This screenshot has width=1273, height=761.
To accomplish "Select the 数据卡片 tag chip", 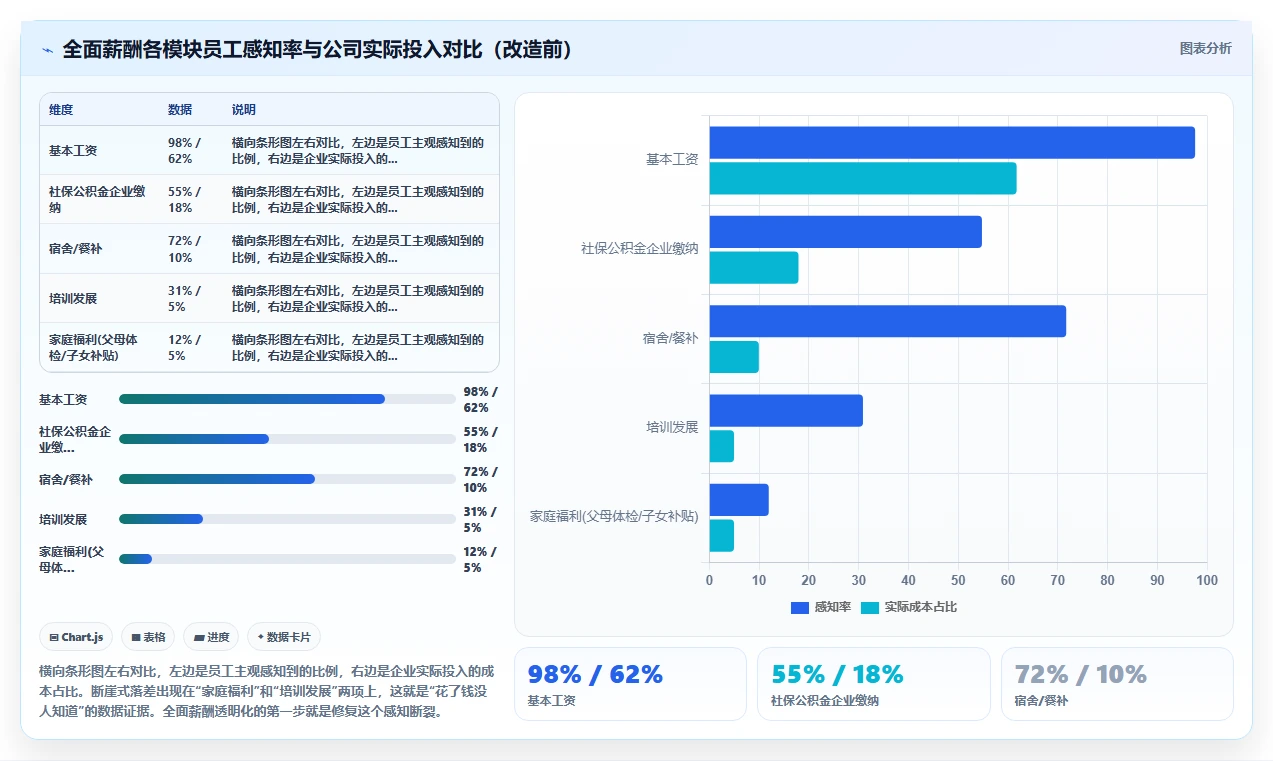I will [x=284, y=637].
